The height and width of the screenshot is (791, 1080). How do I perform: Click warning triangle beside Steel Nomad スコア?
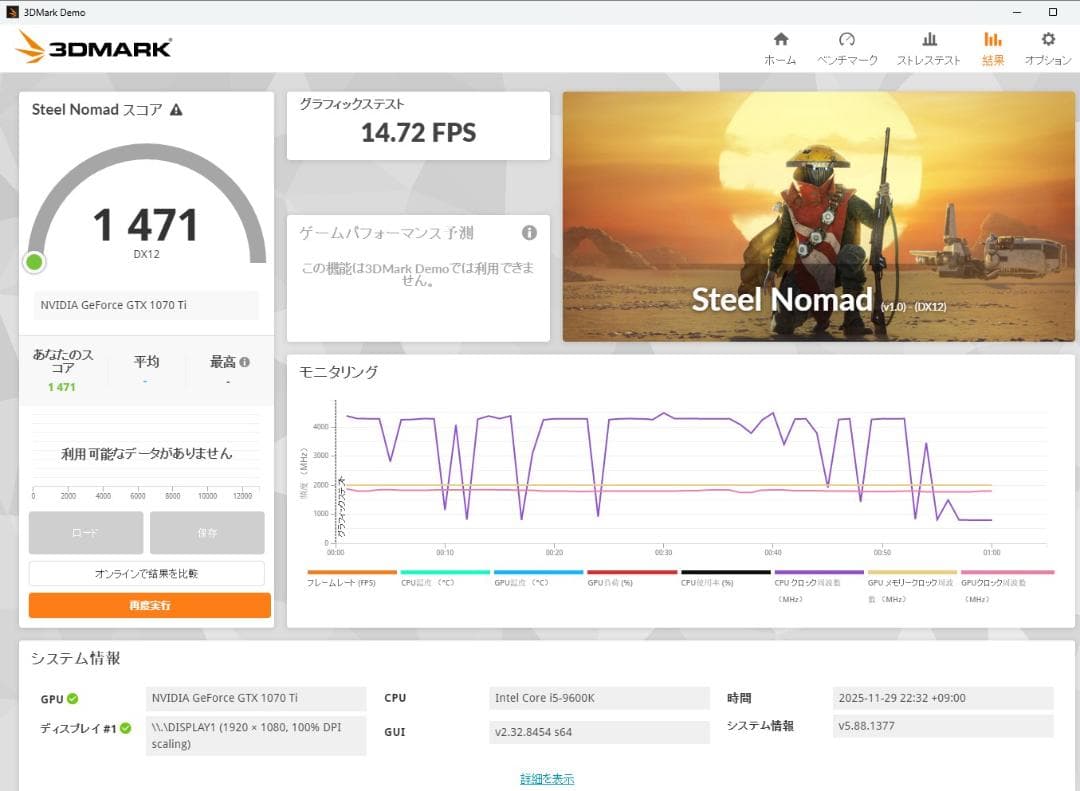[177, 110]
